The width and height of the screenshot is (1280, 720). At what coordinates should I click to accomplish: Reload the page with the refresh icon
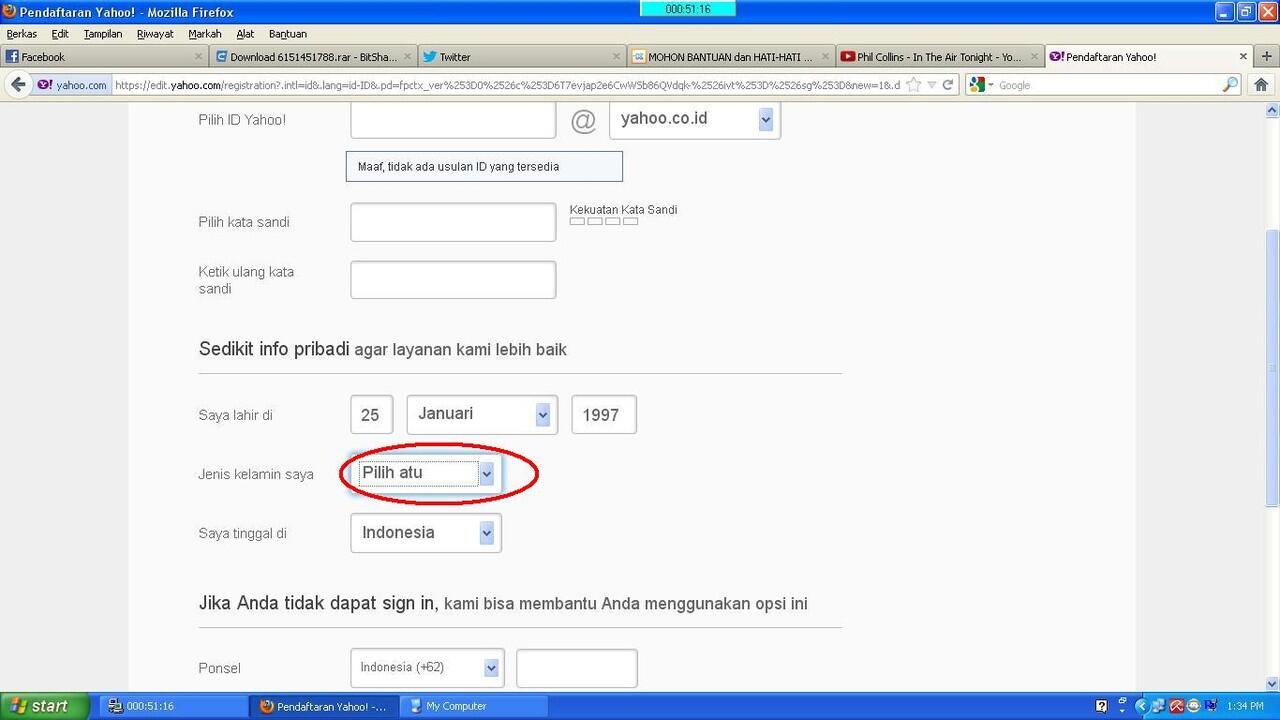tap(948, 85)
